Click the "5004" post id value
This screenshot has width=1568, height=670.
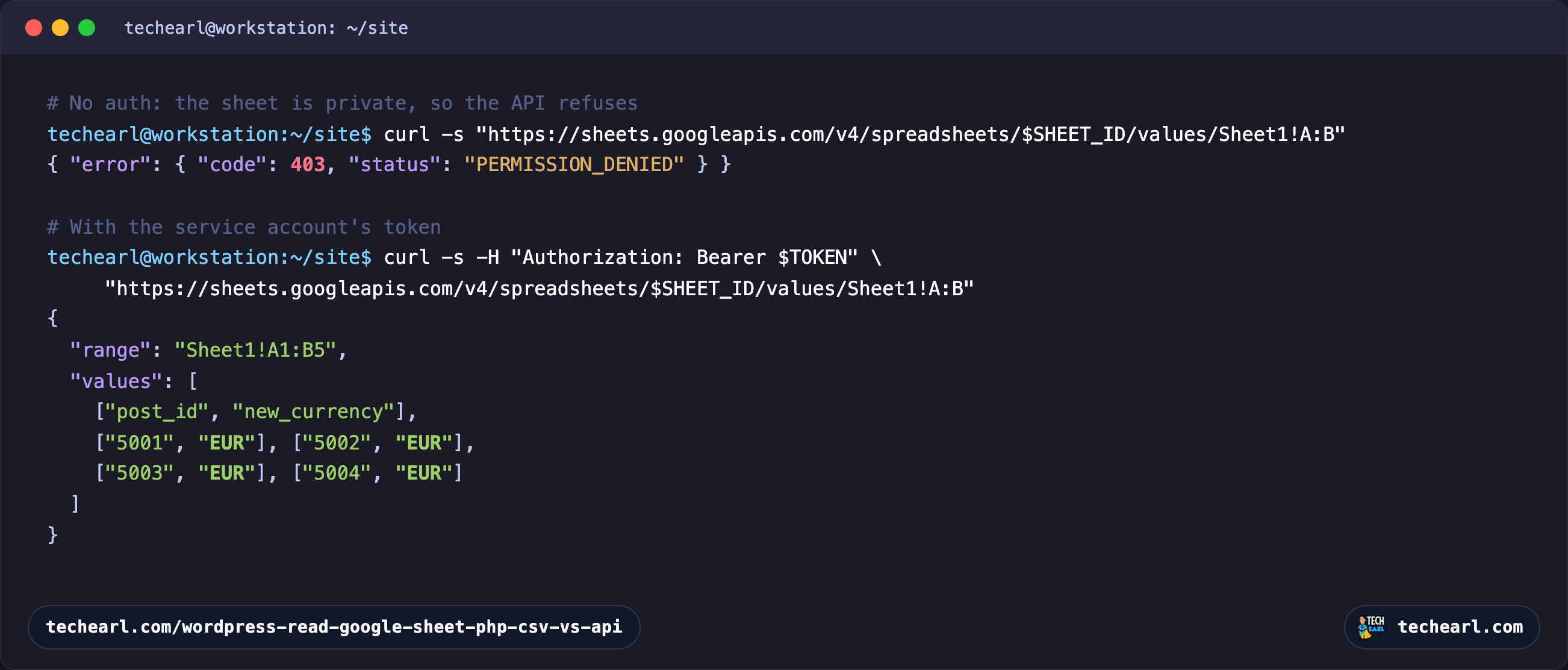(337, 473)
